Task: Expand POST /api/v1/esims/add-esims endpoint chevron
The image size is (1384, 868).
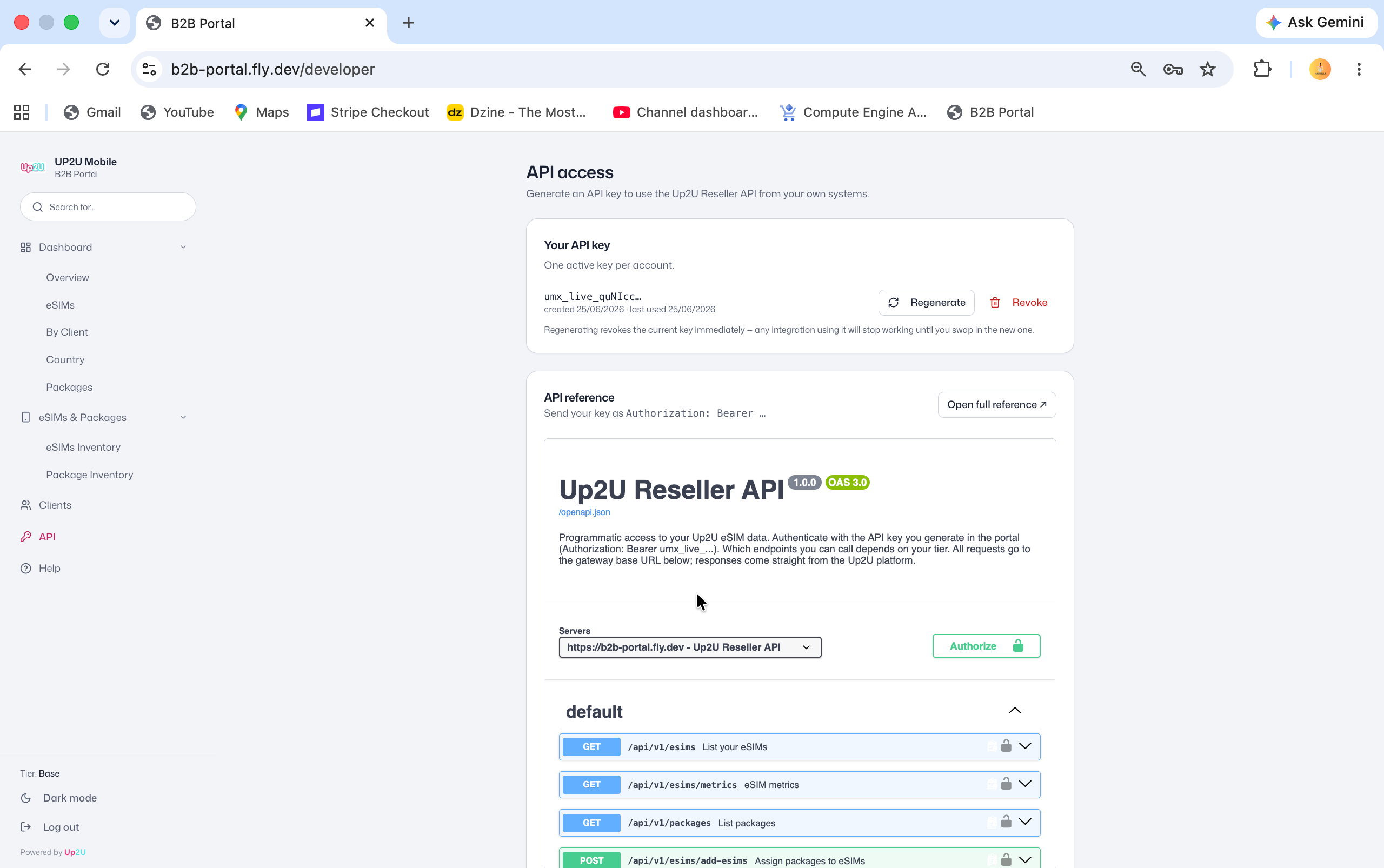Action: [1025, 860]
